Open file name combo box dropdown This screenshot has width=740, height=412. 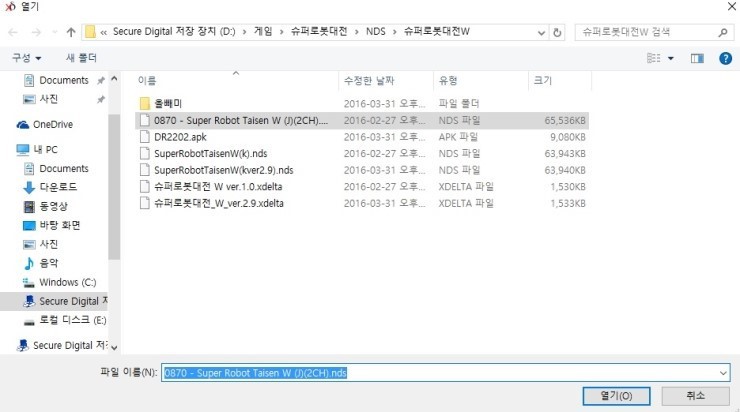[723, 373]
